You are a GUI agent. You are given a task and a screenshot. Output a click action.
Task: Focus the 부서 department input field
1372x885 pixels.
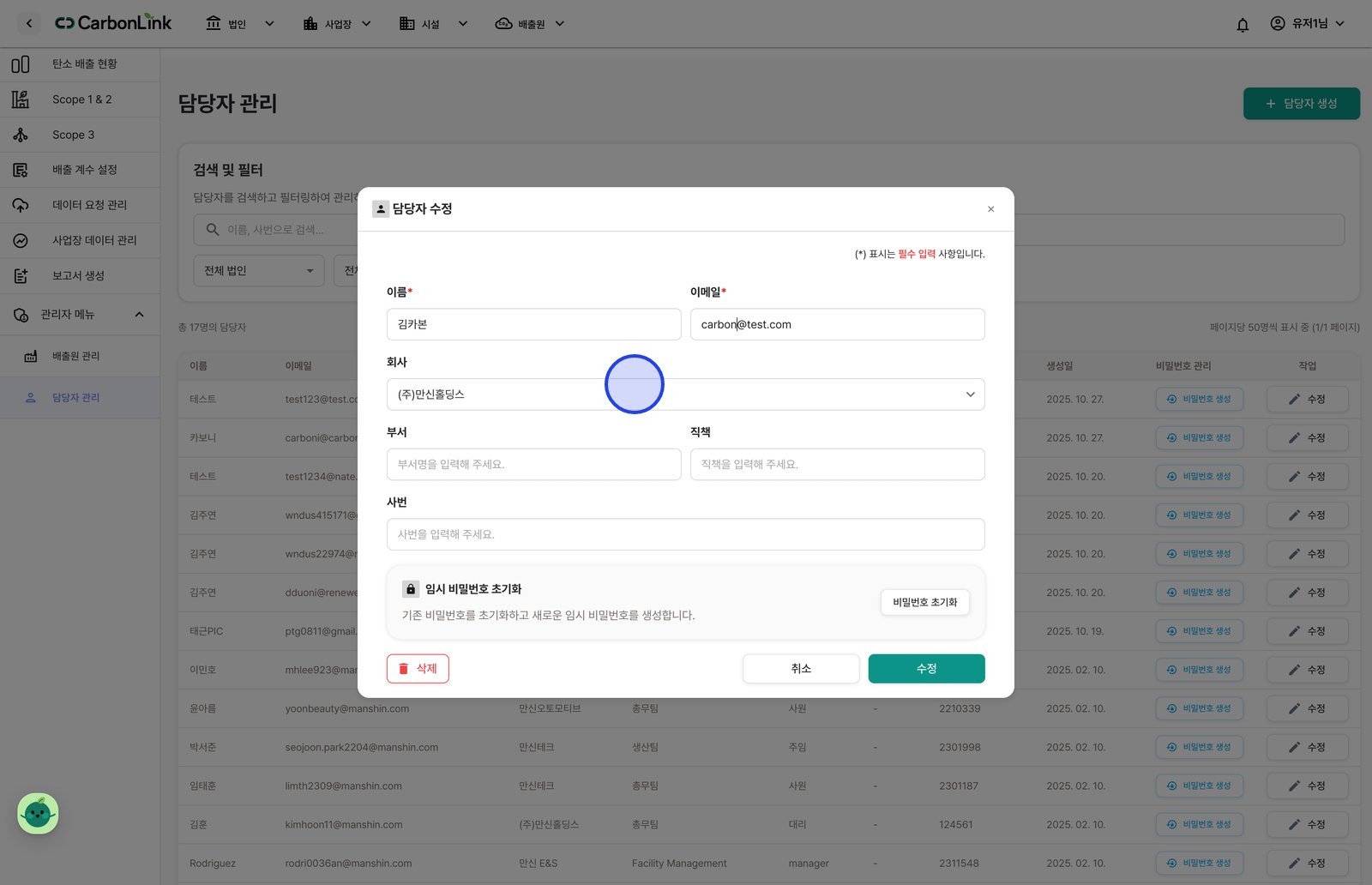533,464
